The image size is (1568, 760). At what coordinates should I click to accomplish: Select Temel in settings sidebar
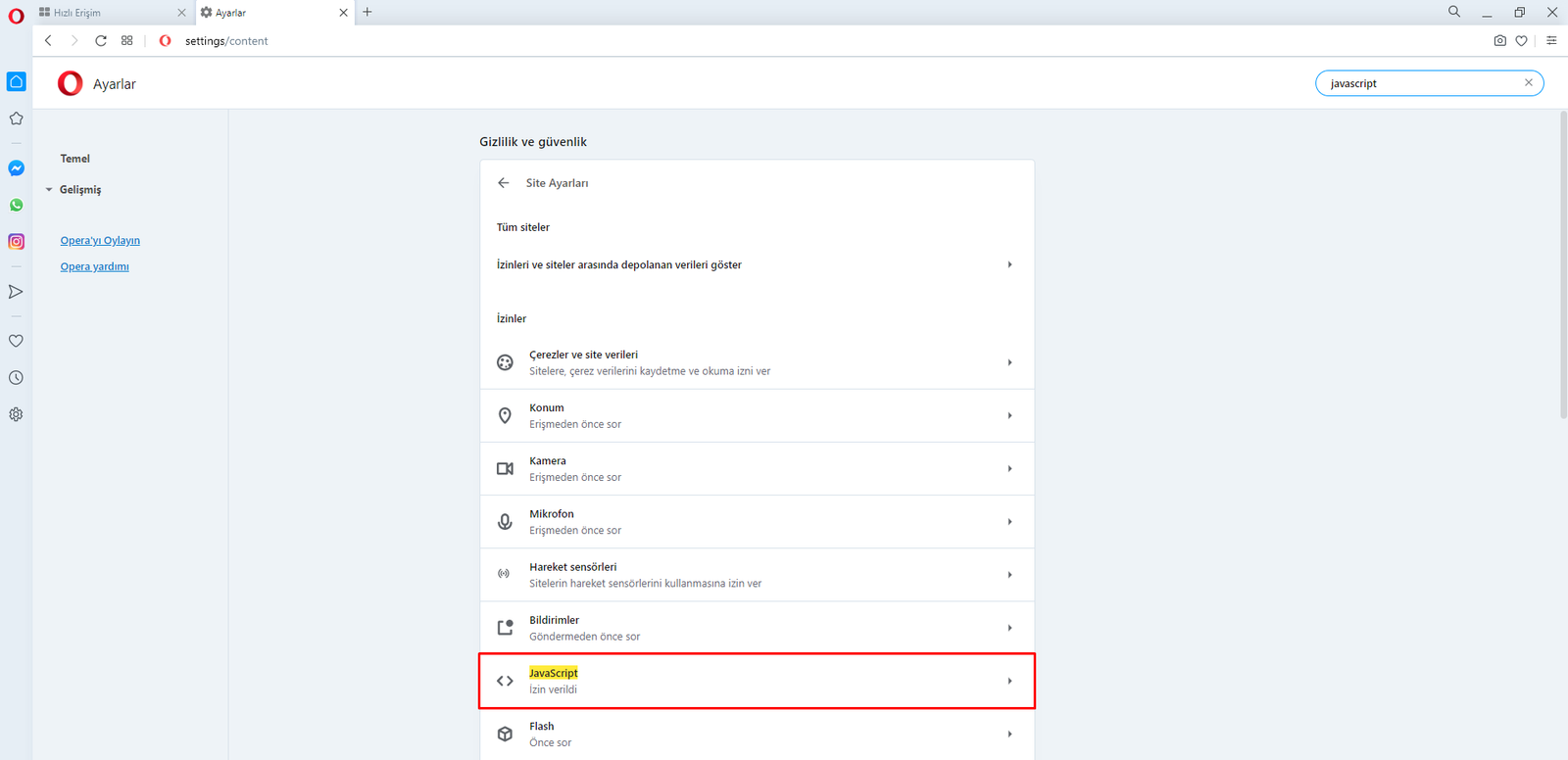pos(75,159)
